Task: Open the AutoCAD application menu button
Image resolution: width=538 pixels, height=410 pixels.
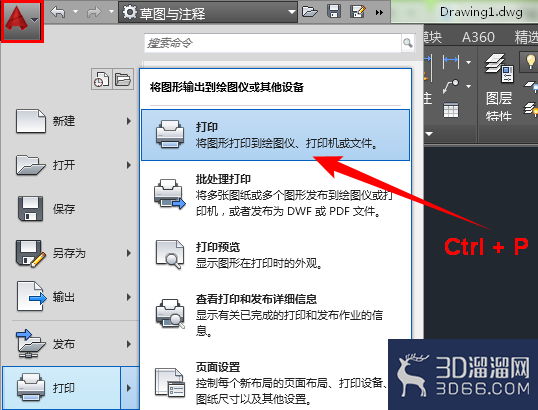Action: coord(22,21)
